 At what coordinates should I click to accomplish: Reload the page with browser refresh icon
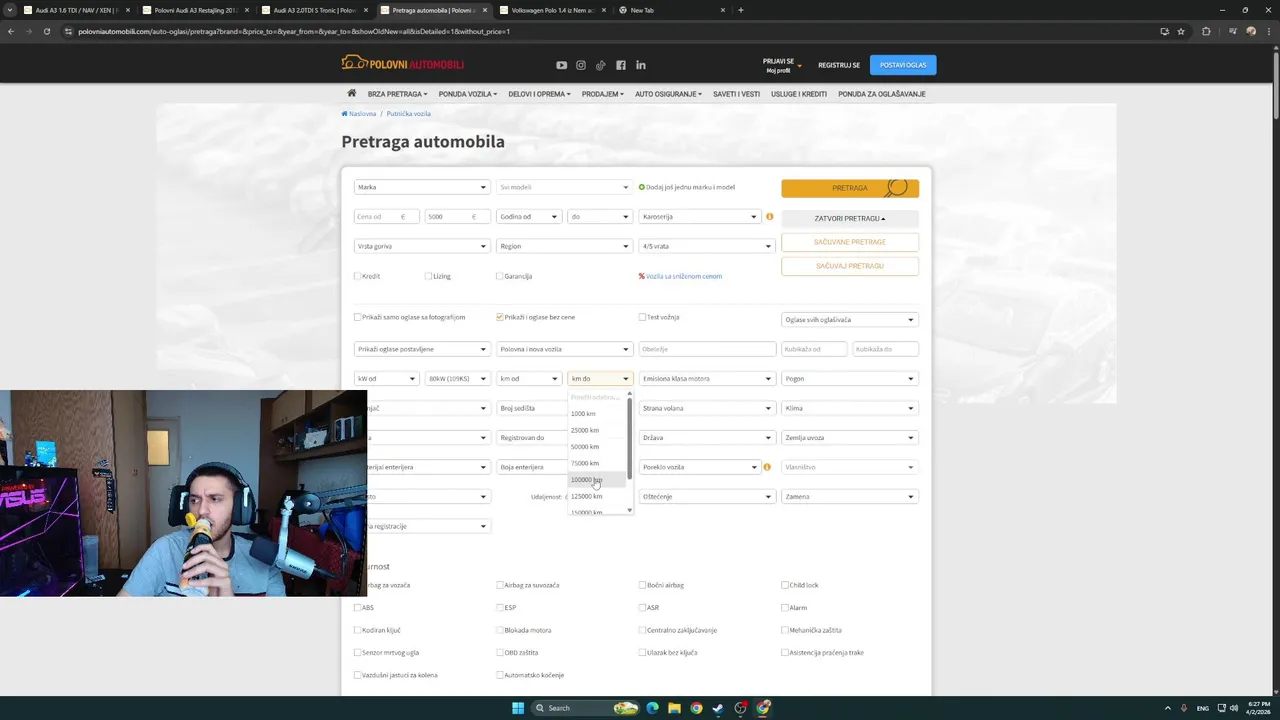(x=47, y=31)
